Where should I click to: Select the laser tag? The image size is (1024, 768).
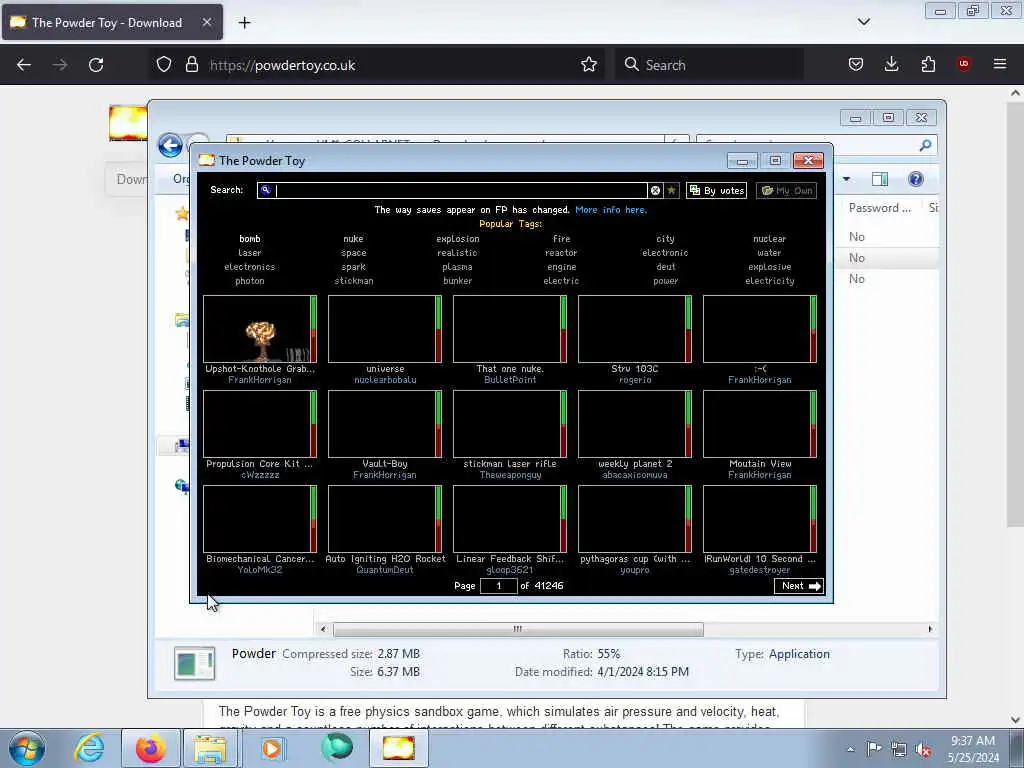coord(249,253)
